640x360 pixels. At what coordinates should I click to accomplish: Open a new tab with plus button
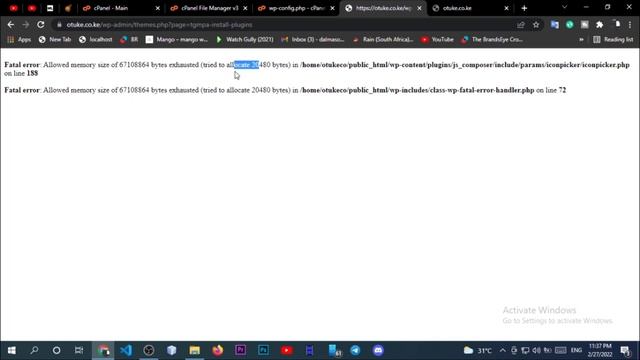click(x=524, y=8)
